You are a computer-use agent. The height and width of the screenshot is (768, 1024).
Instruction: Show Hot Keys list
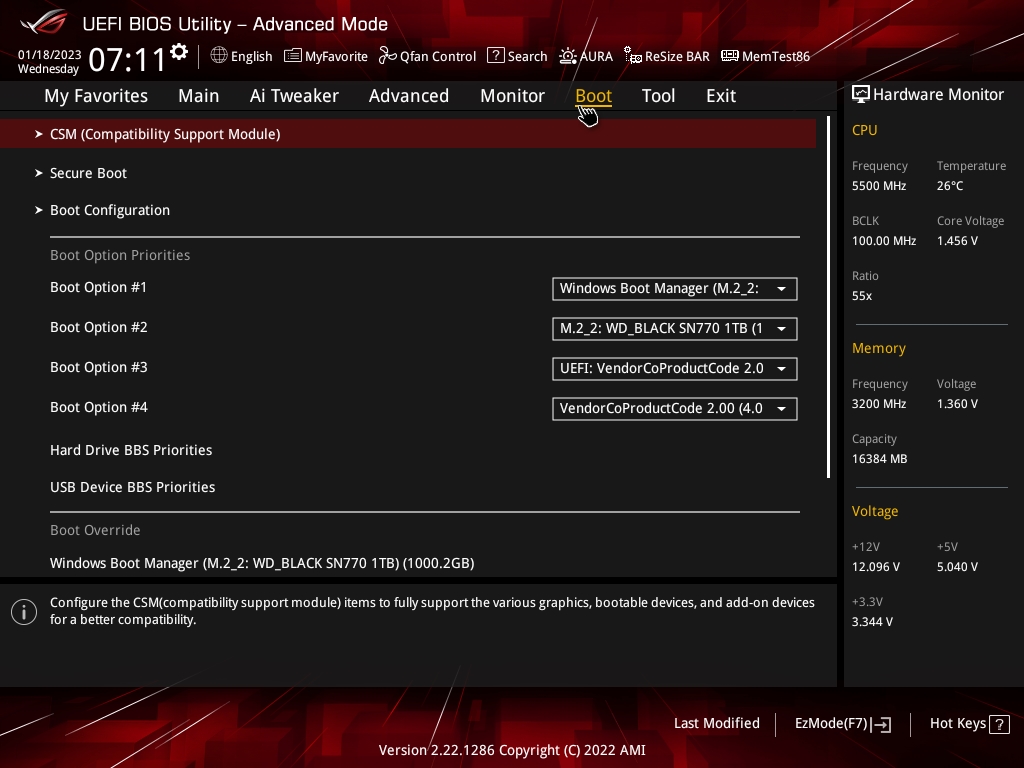click(x=969, y=724)
